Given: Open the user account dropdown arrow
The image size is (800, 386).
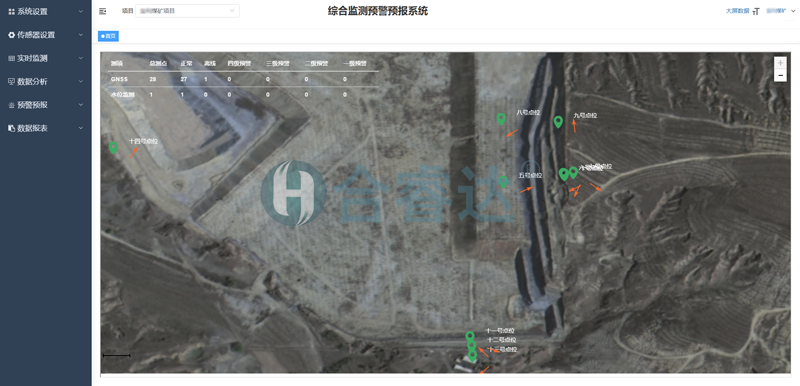Looking at the screenshot, I should [792, 11].
